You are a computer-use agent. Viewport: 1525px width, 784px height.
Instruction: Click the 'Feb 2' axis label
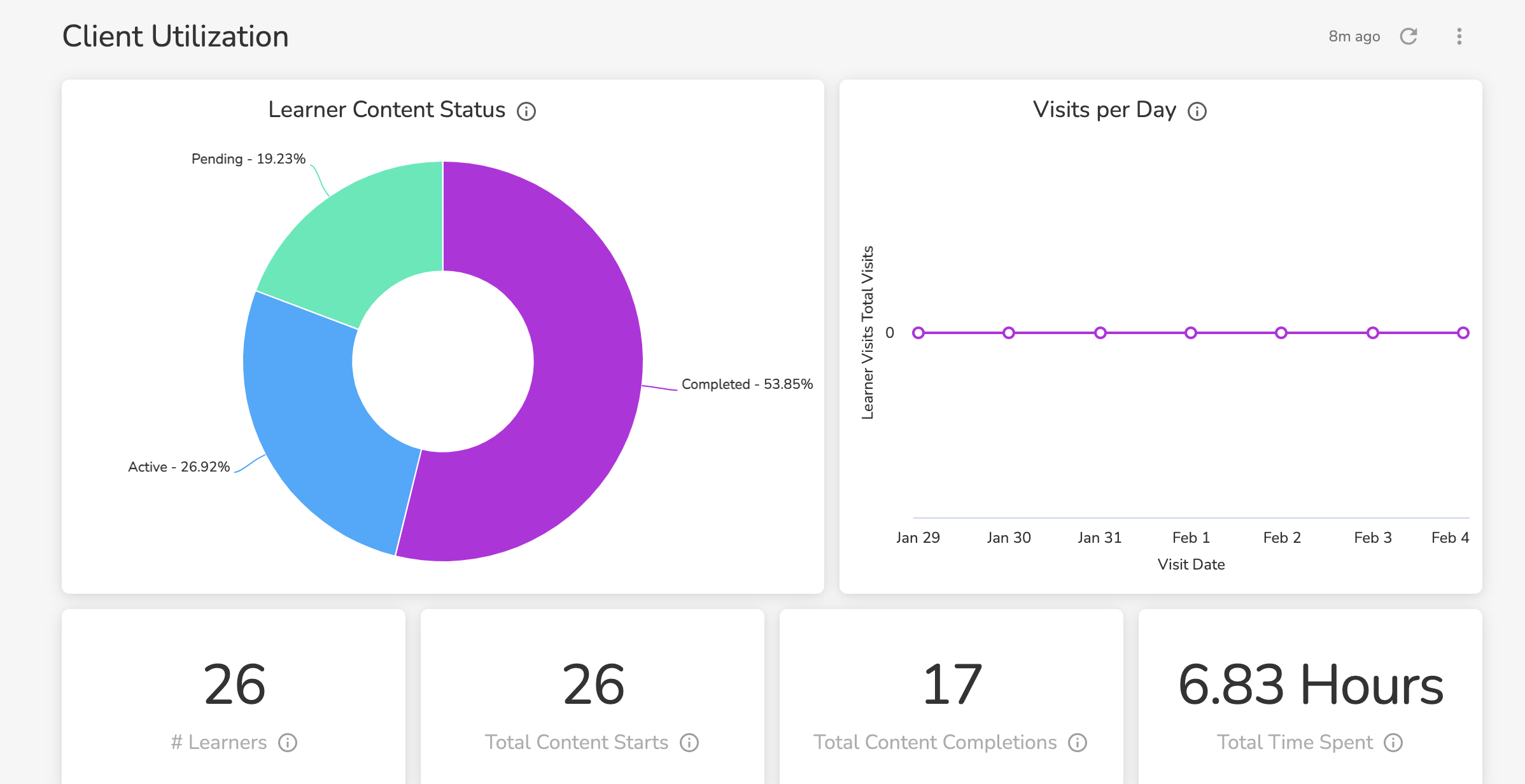[1282, 538]
